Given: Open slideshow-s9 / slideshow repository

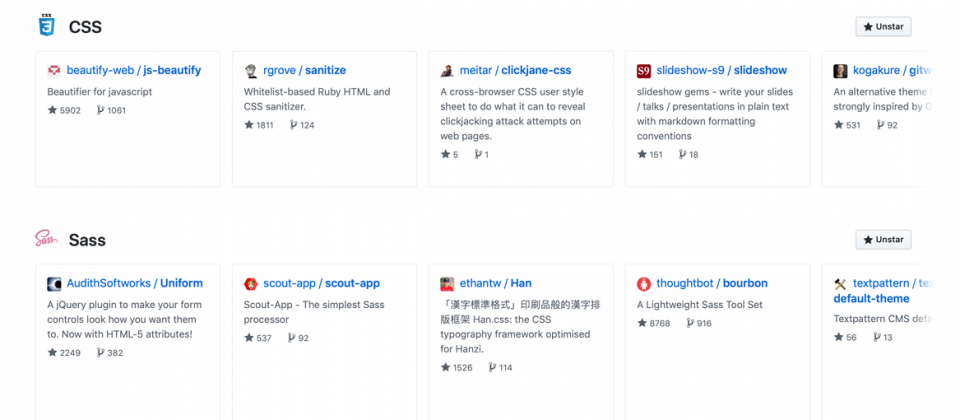Looking at the screenshot, I should click(721, 70).
